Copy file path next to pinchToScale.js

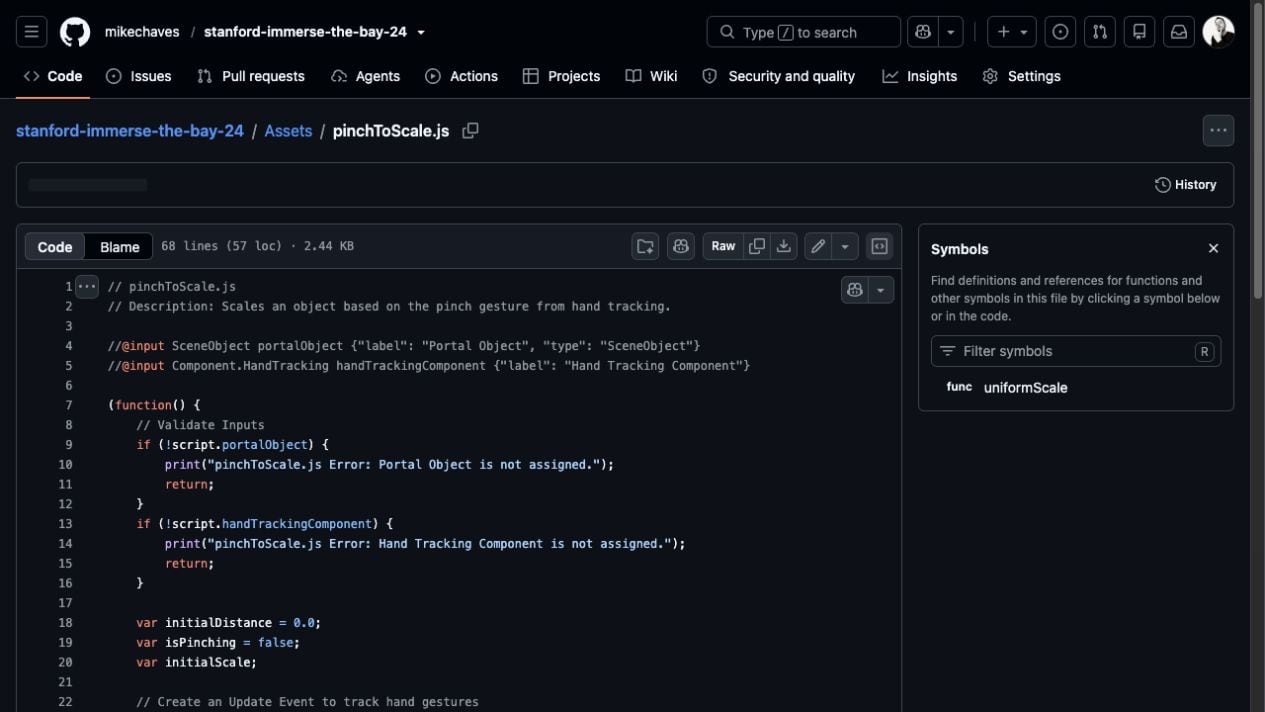click(x=470, y=131)
